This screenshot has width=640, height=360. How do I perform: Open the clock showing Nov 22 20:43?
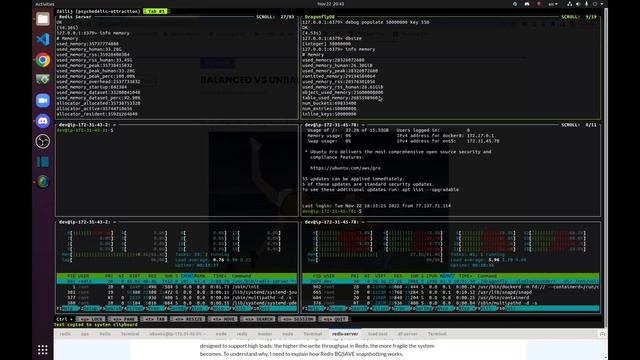pyautogui.click(x=331, y=4)
